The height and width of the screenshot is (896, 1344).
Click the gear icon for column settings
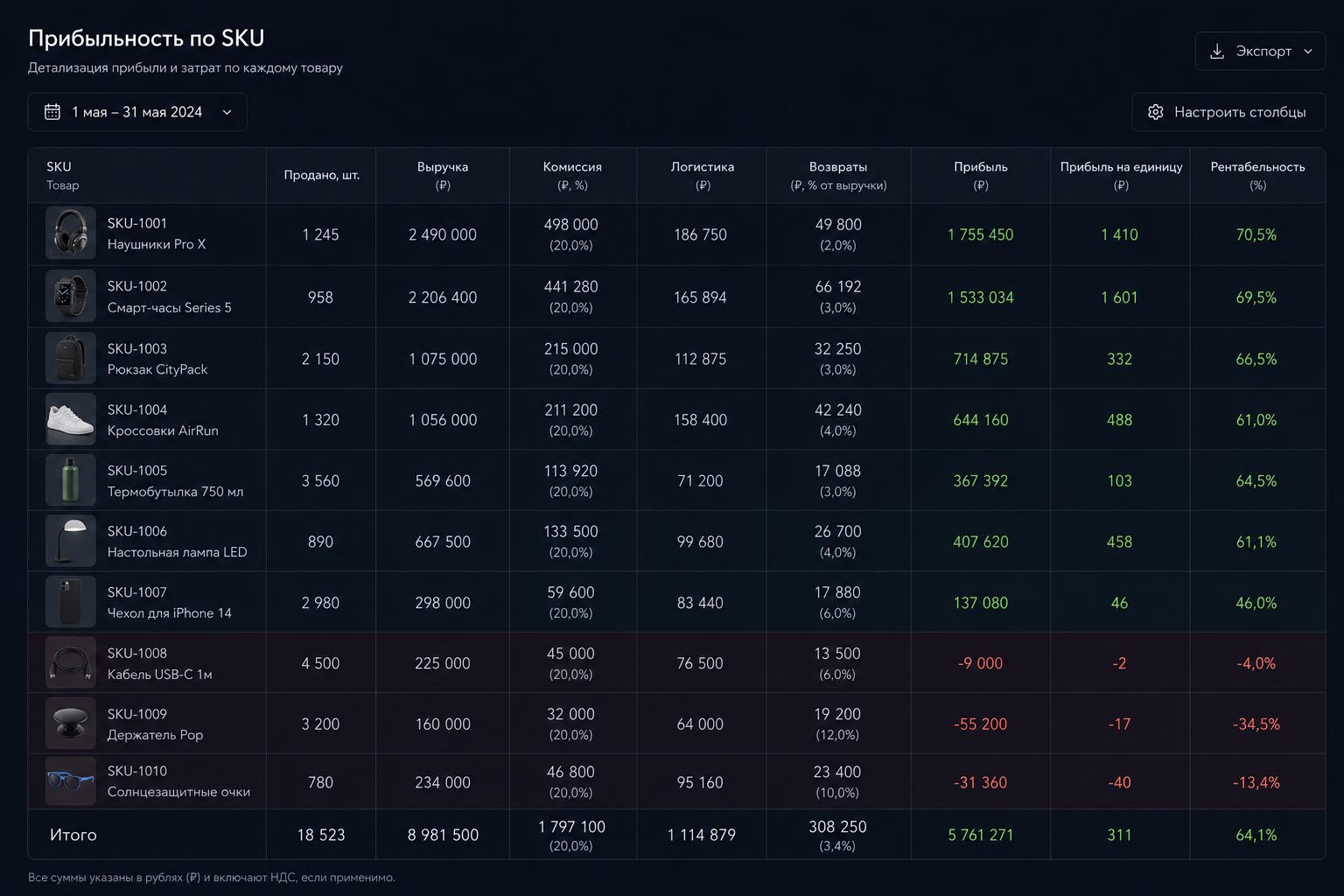[x=1155, y=112]
